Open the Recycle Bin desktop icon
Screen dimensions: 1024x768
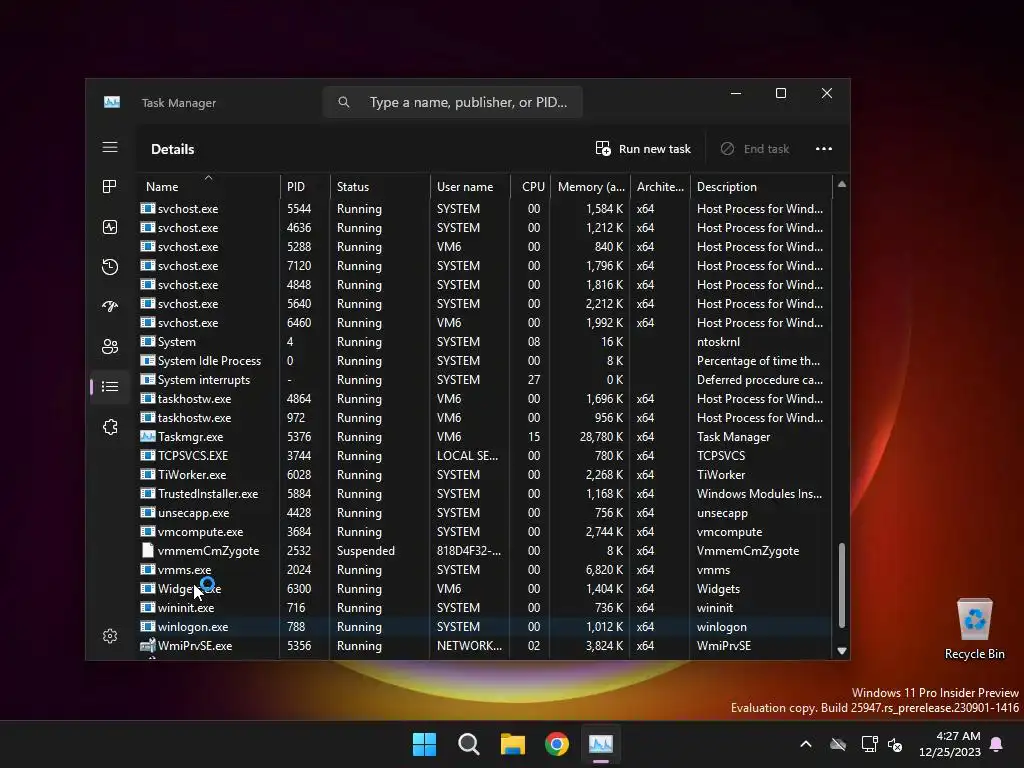974,629
